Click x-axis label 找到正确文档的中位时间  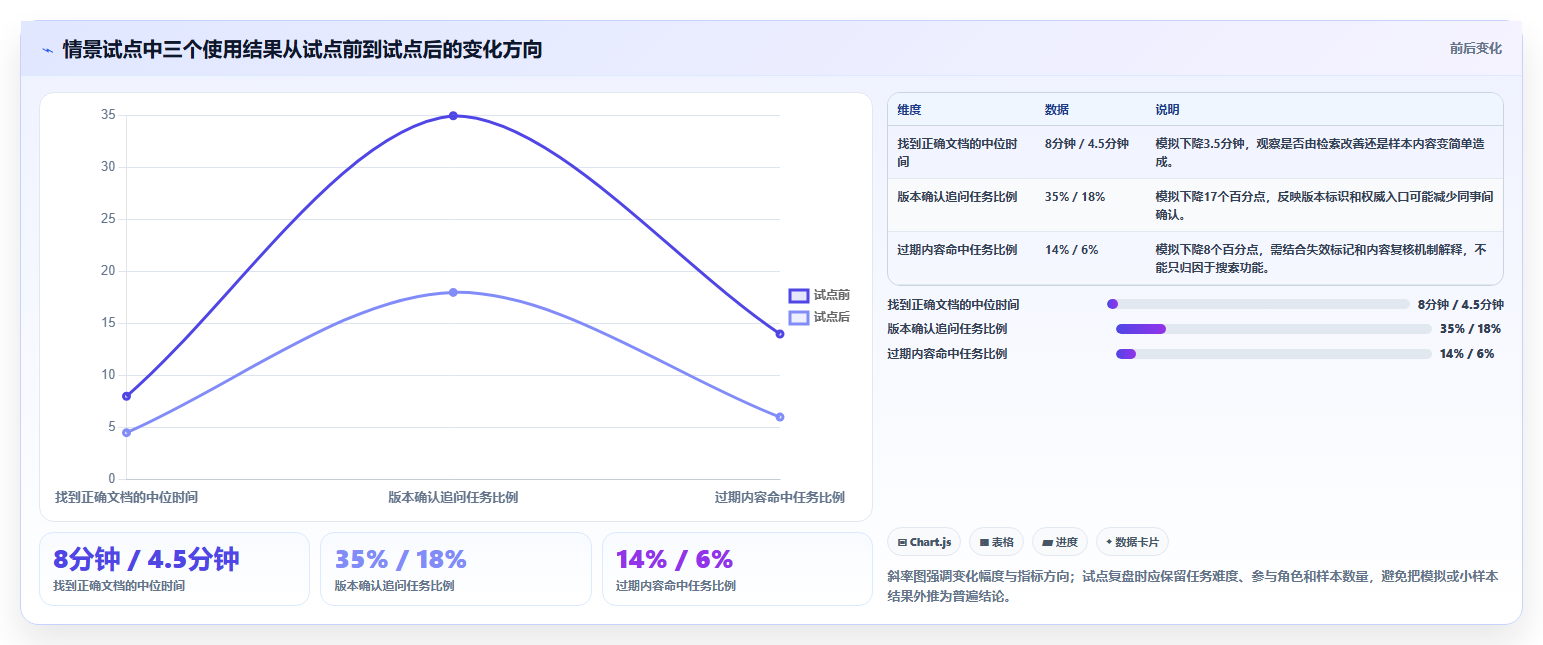(x=126, y=497)
